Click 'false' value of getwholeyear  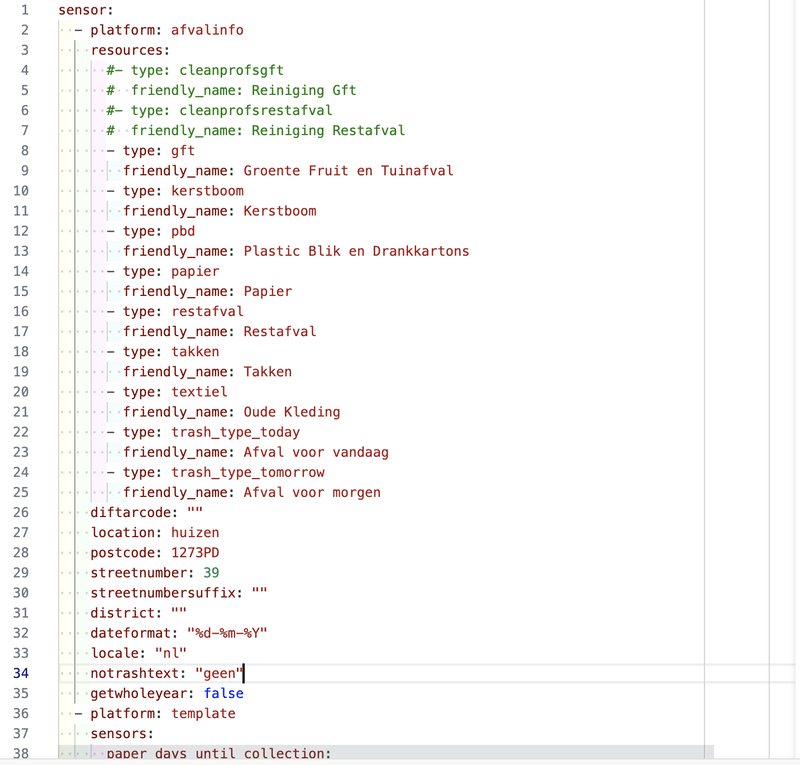click(223, 694)
